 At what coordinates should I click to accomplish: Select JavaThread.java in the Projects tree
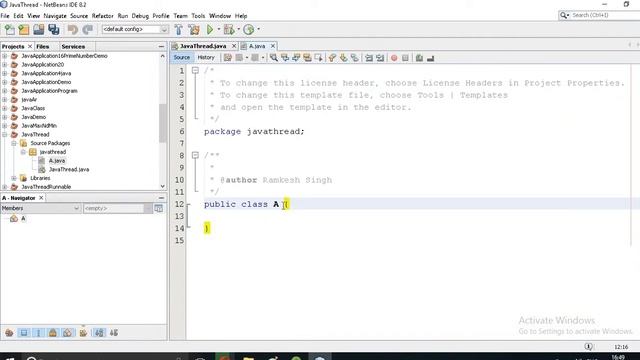[x=69, y=169]
